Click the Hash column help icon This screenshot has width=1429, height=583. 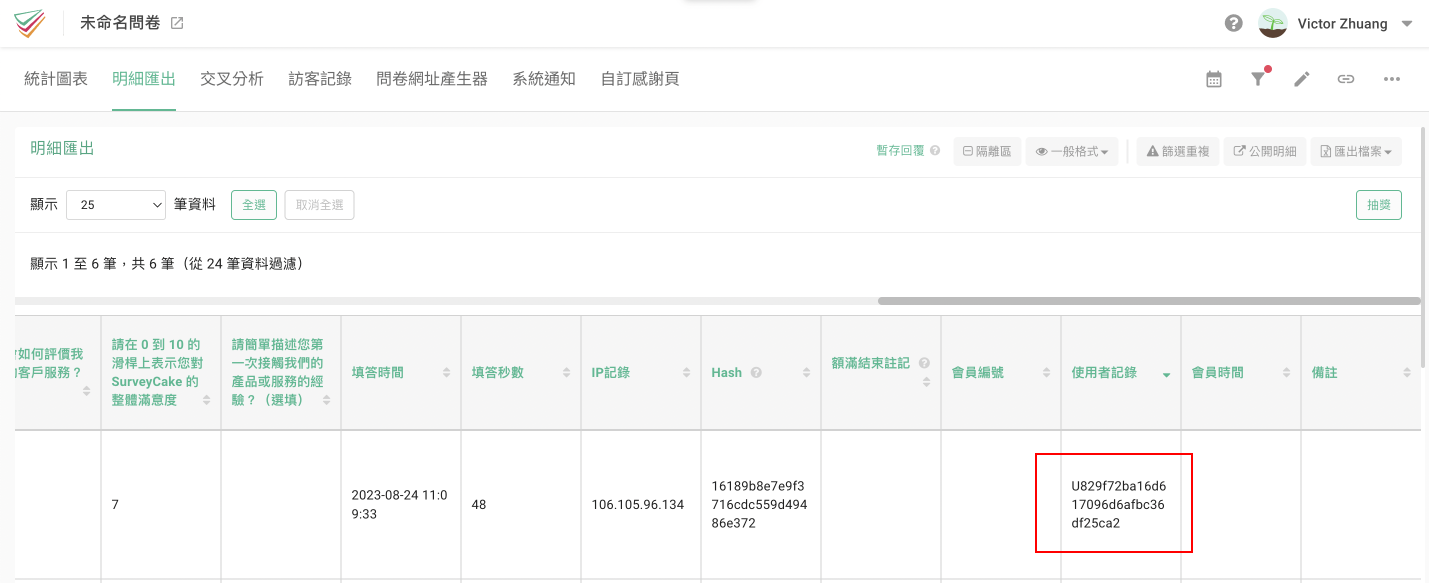pos(756,372)
